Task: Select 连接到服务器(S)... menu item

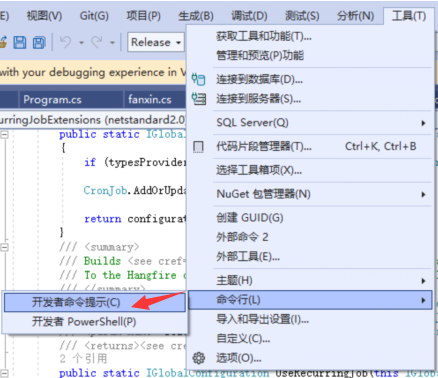Action: 258,99
